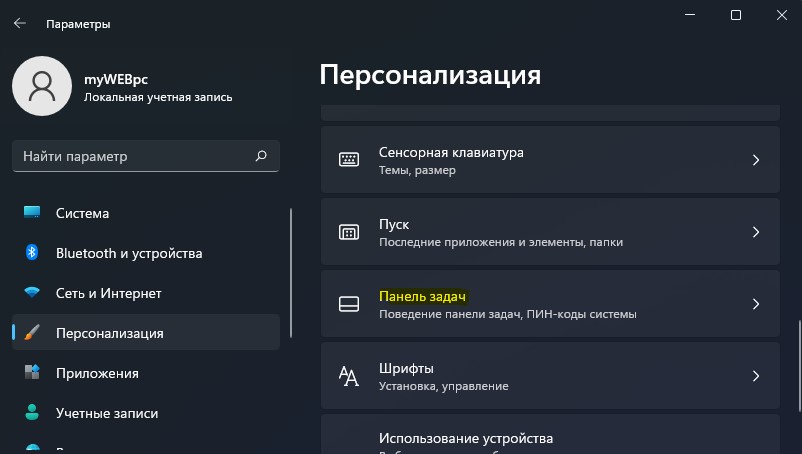Click the Параметры window title
The height and width of the screenshot is (454, 802).
[x=78, y=24]
